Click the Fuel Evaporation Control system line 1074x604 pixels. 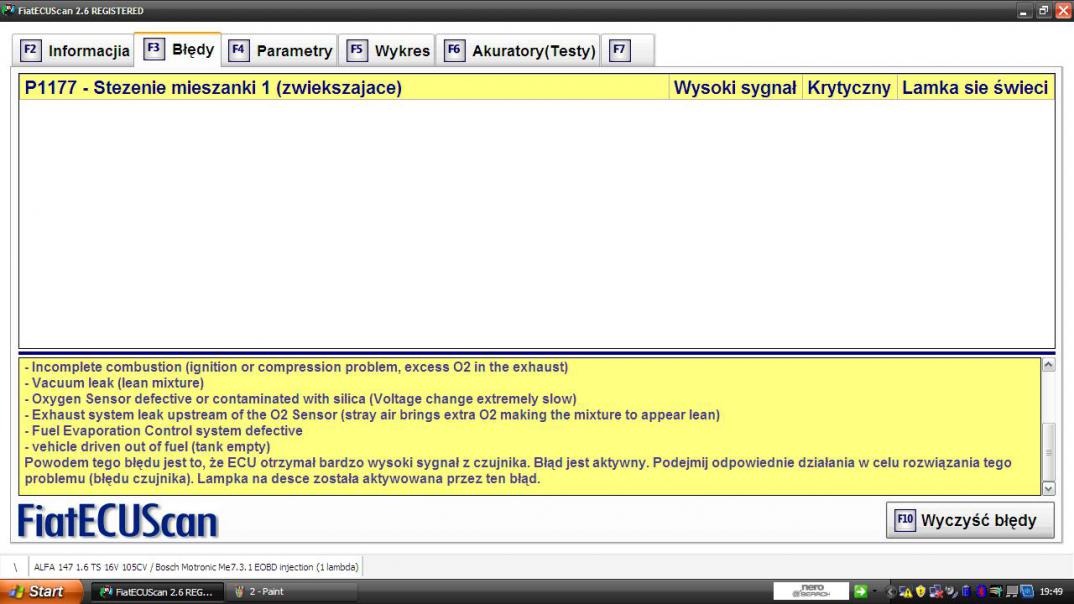coord(164,431)
